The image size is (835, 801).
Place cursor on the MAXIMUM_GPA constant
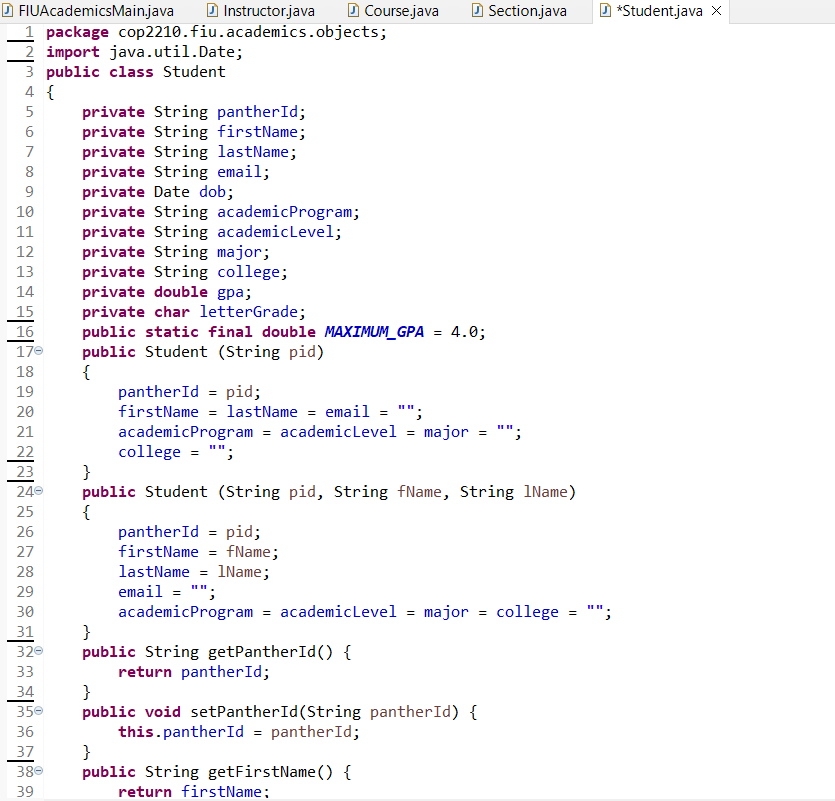click(374, 332)
